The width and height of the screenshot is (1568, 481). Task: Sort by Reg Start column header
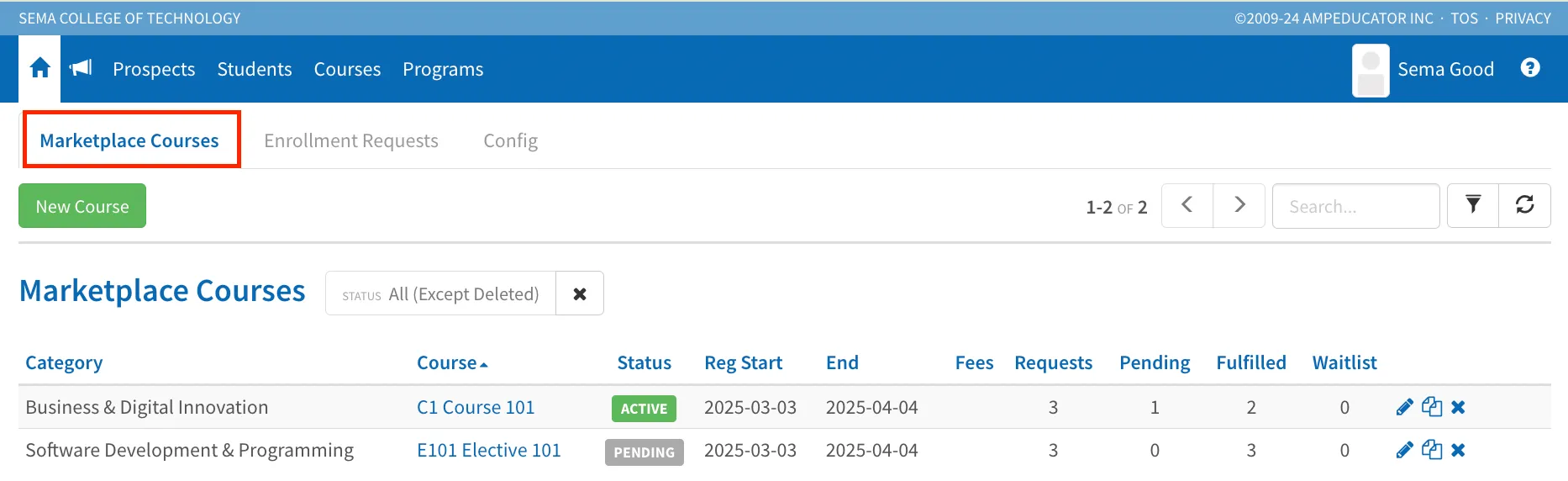pos(743,362)
